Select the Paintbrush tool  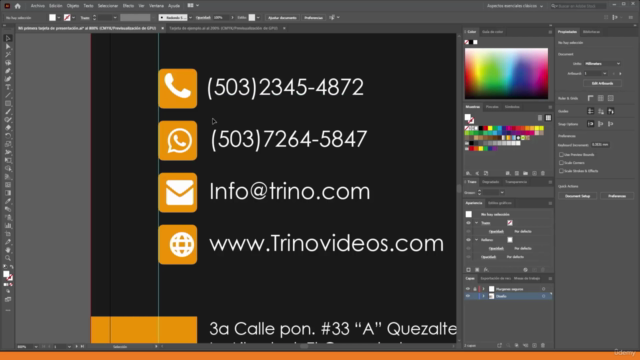click(8, 112)
